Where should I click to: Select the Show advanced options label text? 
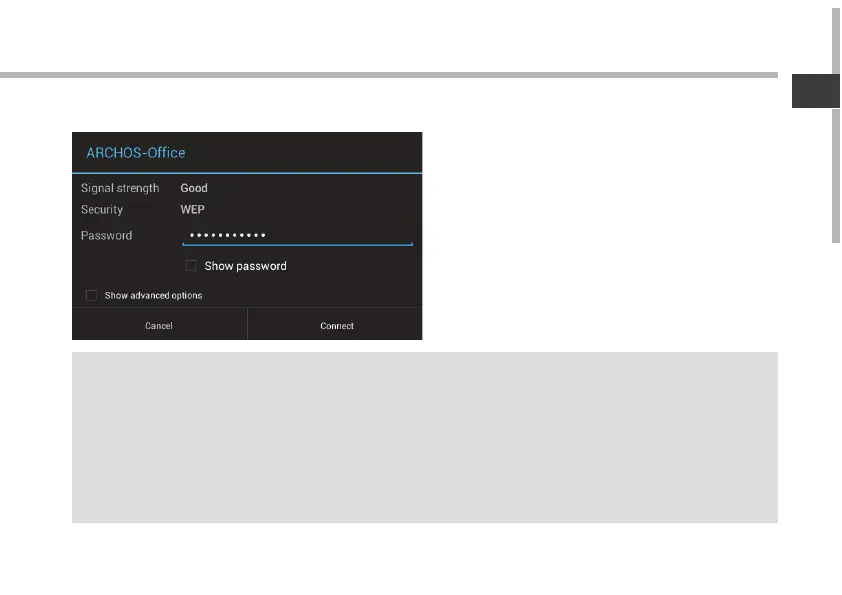click(154, 295)
